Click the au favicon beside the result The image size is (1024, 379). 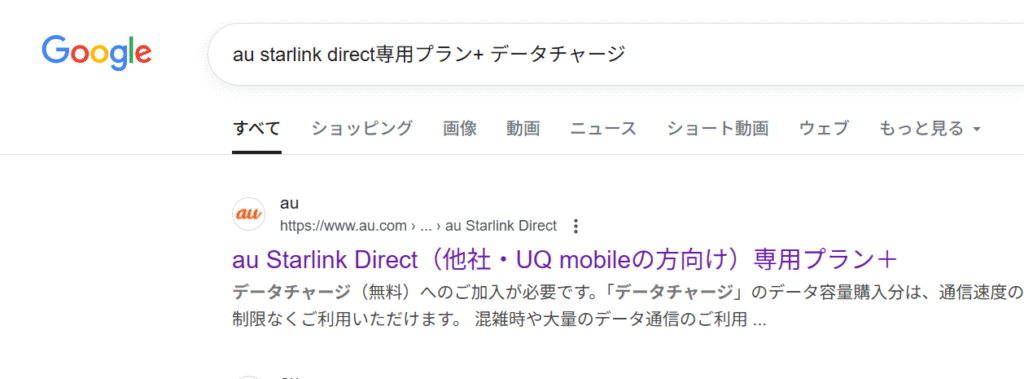pos(249,214)
